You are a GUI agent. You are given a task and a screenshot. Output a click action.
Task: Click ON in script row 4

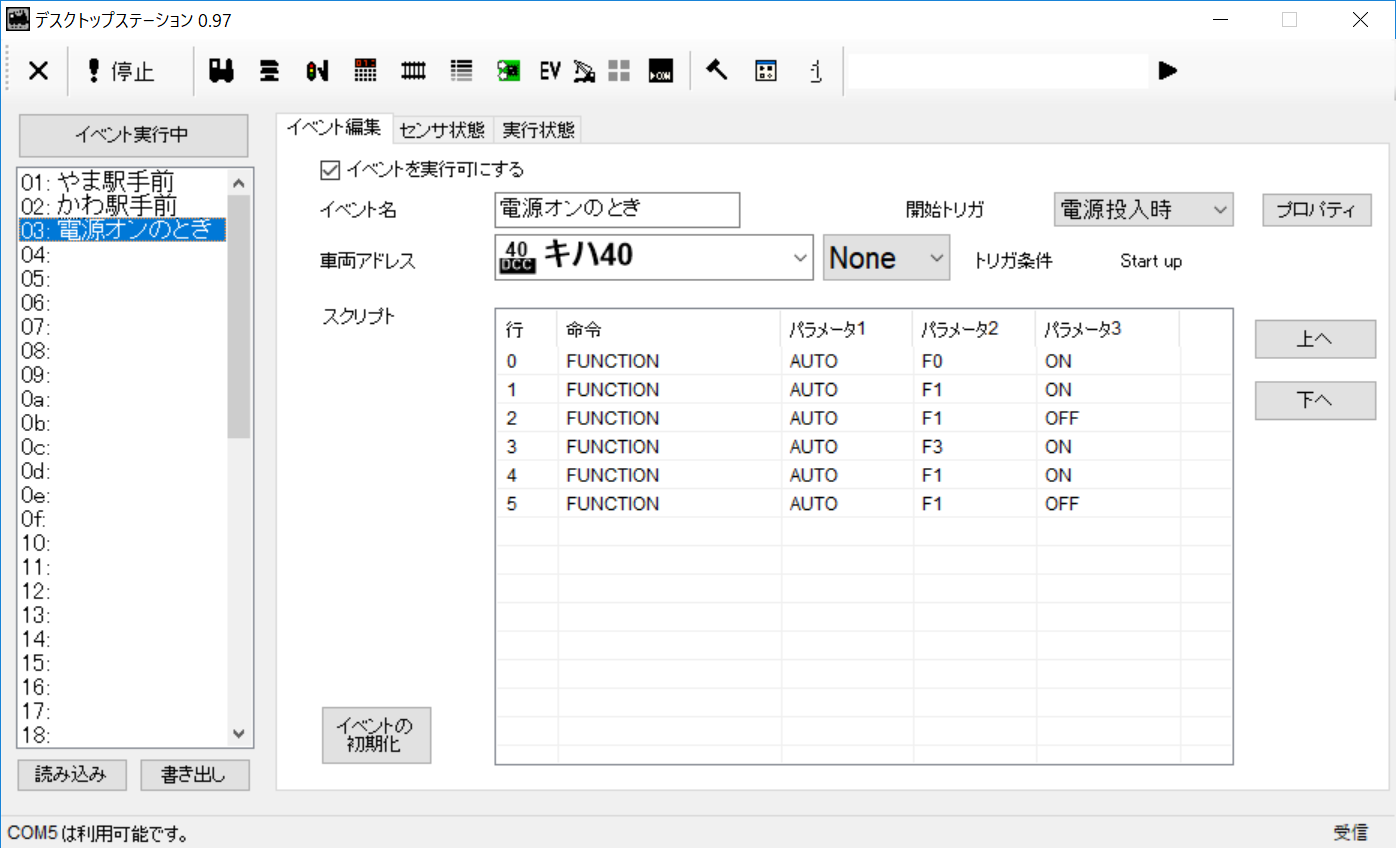[1058, 475]
